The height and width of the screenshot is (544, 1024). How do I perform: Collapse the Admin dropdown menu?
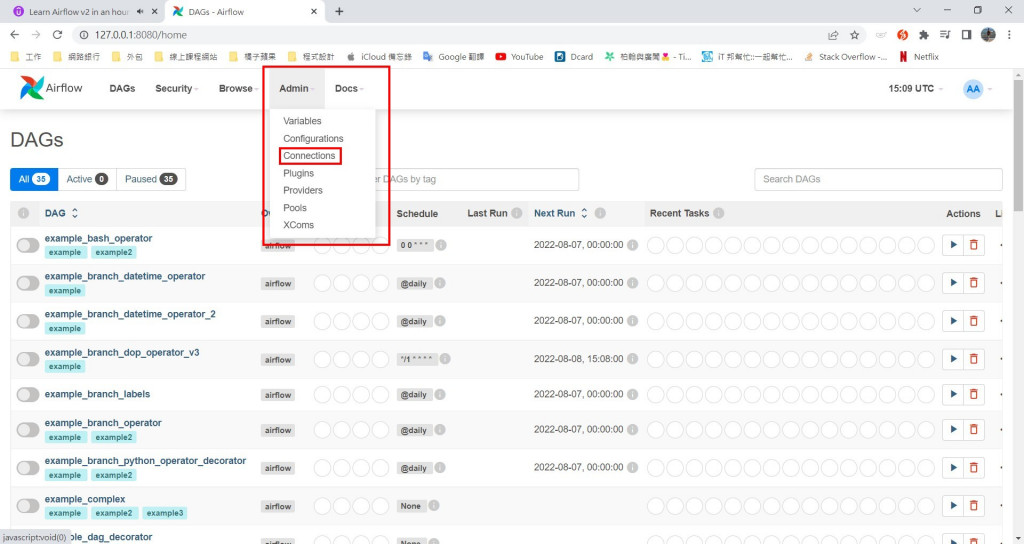point(296,88)
